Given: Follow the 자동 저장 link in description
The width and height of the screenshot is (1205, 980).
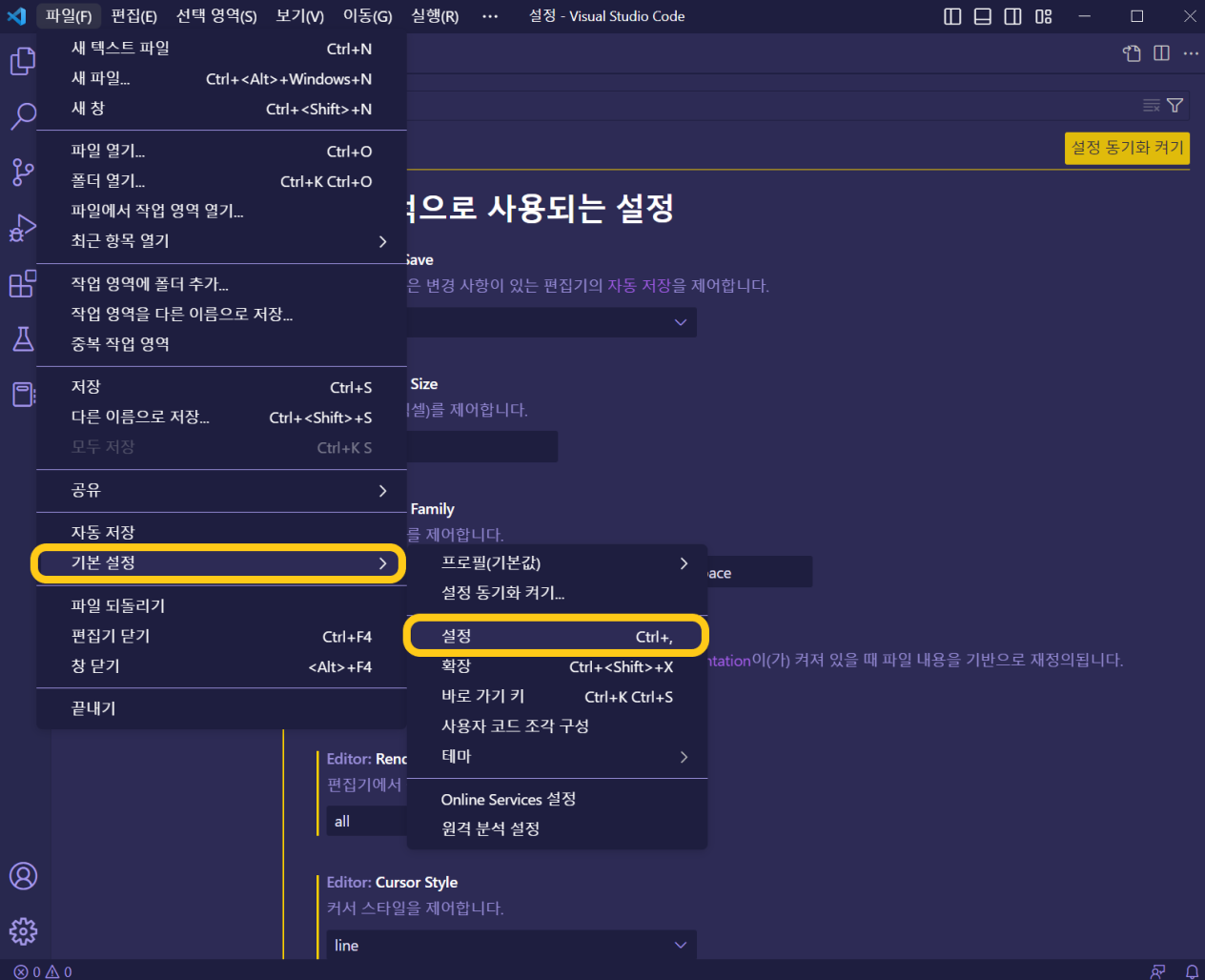Looking at the screenshot, I should pos(640,285).
